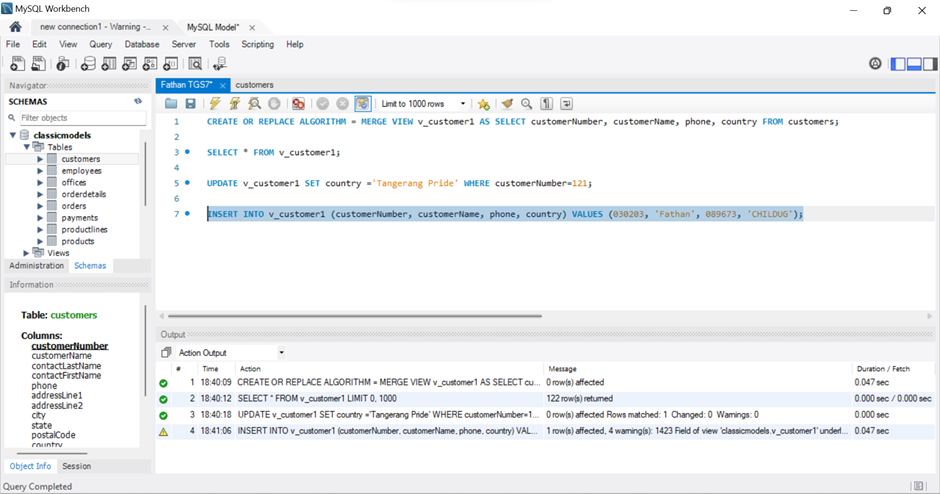
Task: Select output row 4 INSERT warning entry
Action: point(545,431)
